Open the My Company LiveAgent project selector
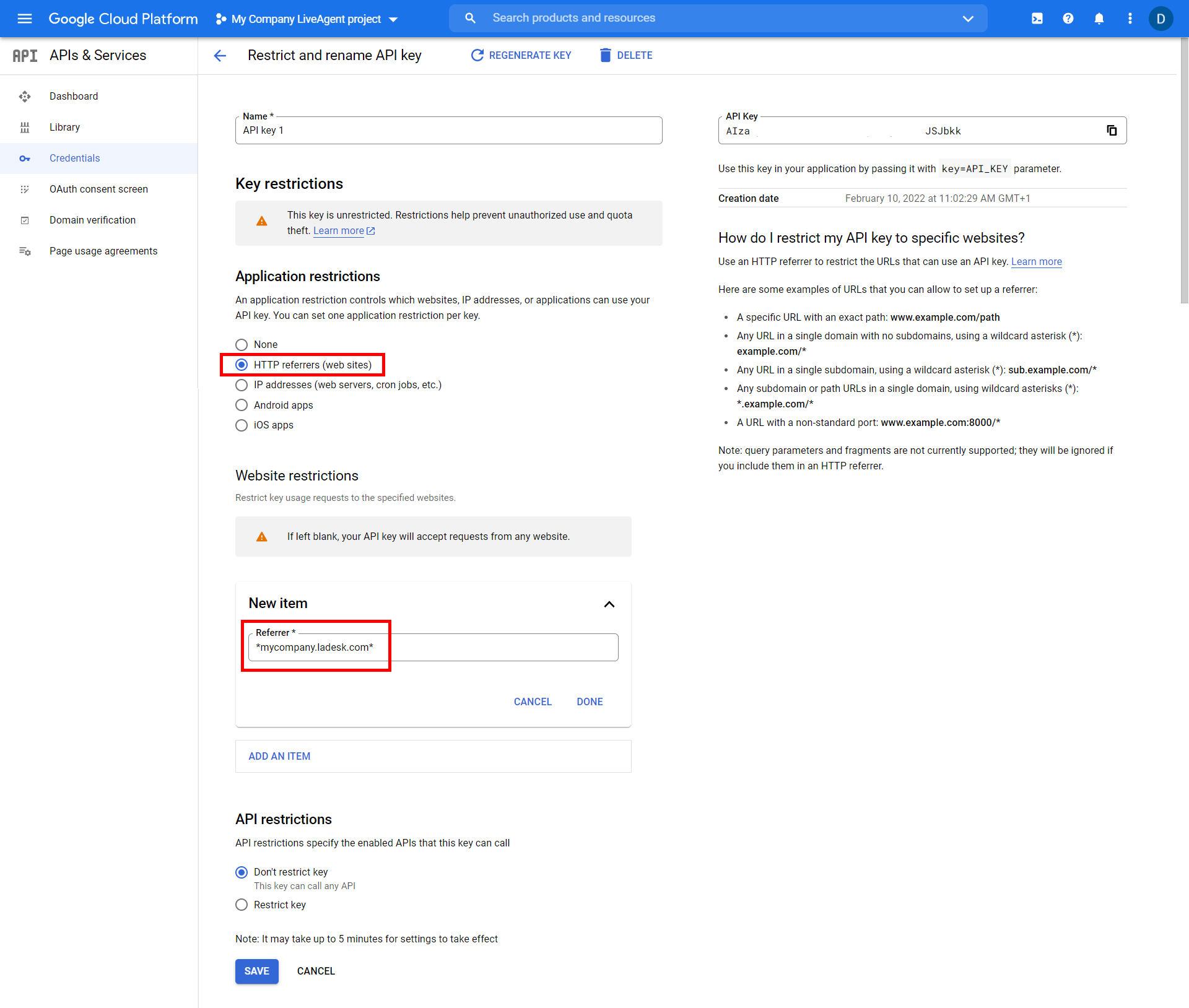The height and width of the screenshot is (1008, 1189). pos(307,19)
